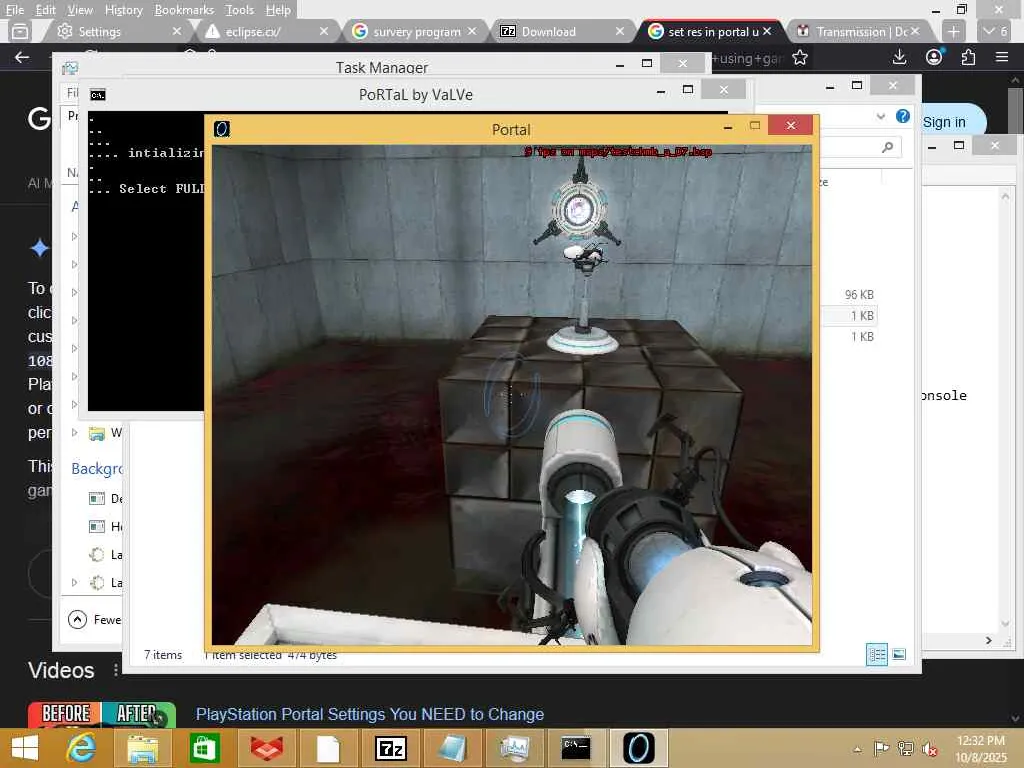The height and width of the screenshot is (768, 1024).
Task: Click the Task Manager title bar icon
Action: (x=70, y=68)
